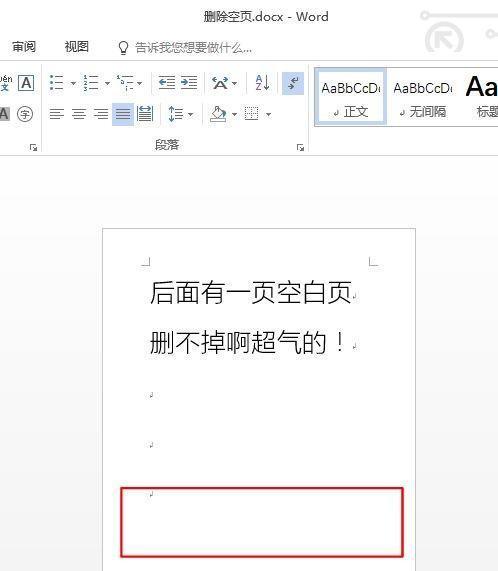Open shading color dropdown arrow
The image size is (498, 571).
[234, 115]
